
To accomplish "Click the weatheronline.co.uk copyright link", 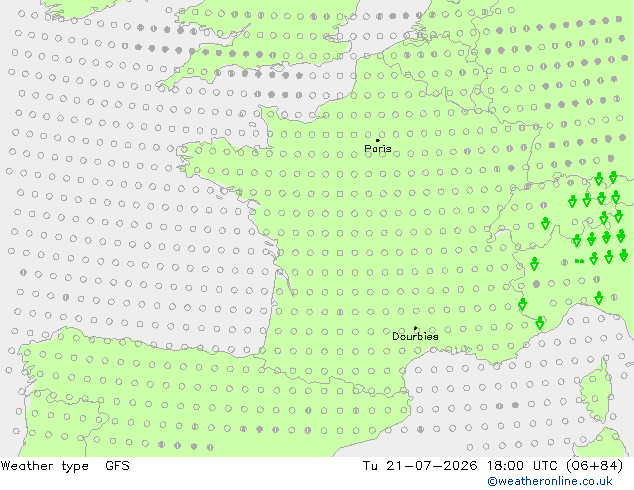I will pyautogui.click(x=550, y=481).
